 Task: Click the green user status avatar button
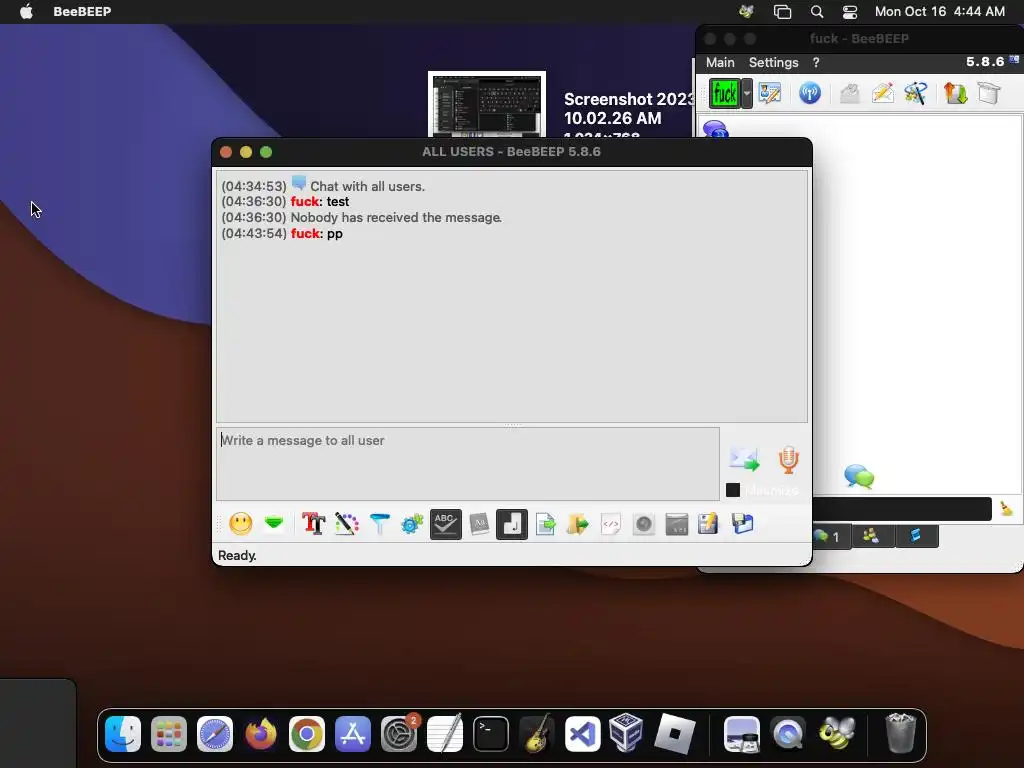point(725,93)
